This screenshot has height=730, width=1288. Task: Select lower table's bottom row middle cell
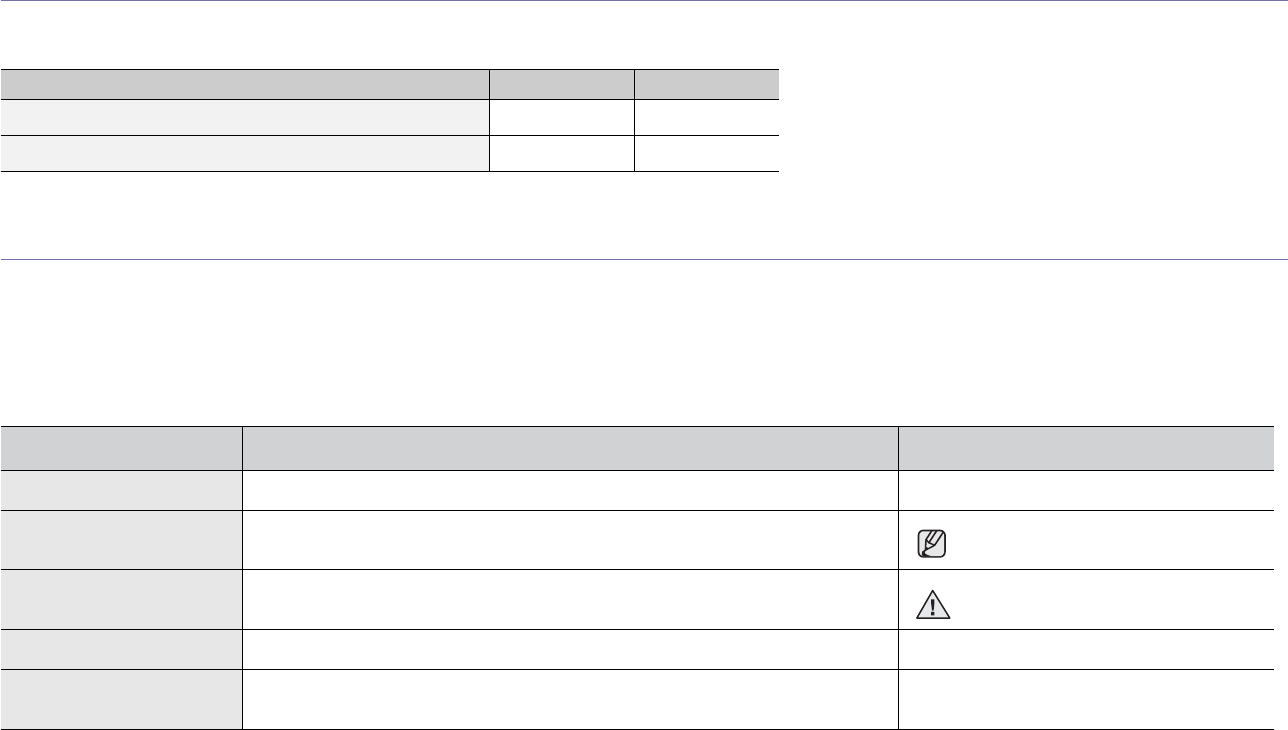pos(570,699)
